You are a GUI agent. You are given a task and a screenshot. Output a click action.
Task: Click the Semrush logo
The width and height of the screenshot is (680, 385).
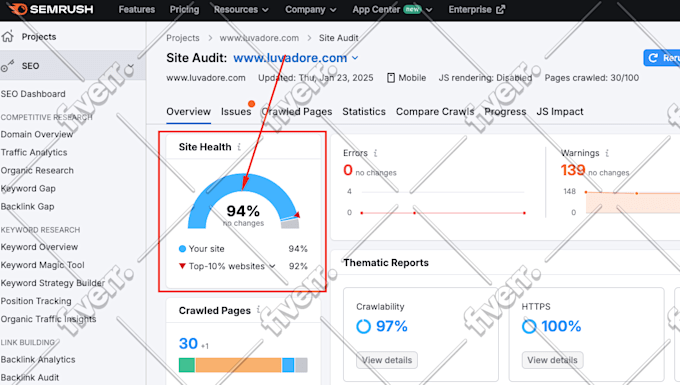click(51, 9)
